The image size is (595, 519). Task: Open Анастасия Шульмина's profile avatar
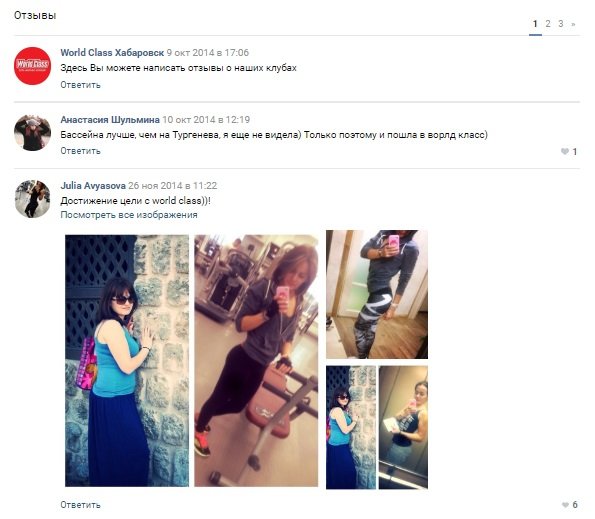click(32, 133)
